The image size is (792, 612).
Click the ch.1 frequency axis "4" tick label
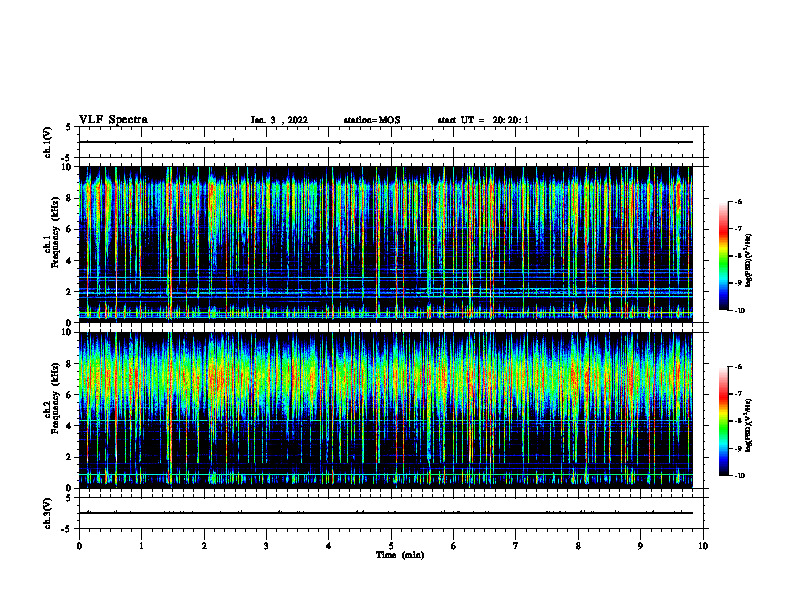(x=69, y=261)
